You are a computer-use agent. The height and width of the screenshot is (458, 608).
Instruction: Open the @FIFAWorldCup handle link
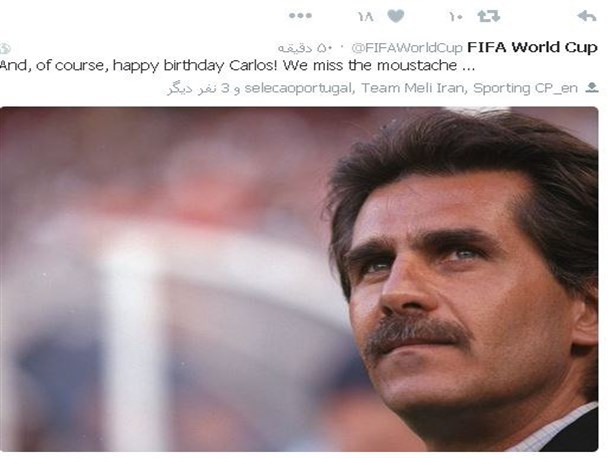point(407,48)
